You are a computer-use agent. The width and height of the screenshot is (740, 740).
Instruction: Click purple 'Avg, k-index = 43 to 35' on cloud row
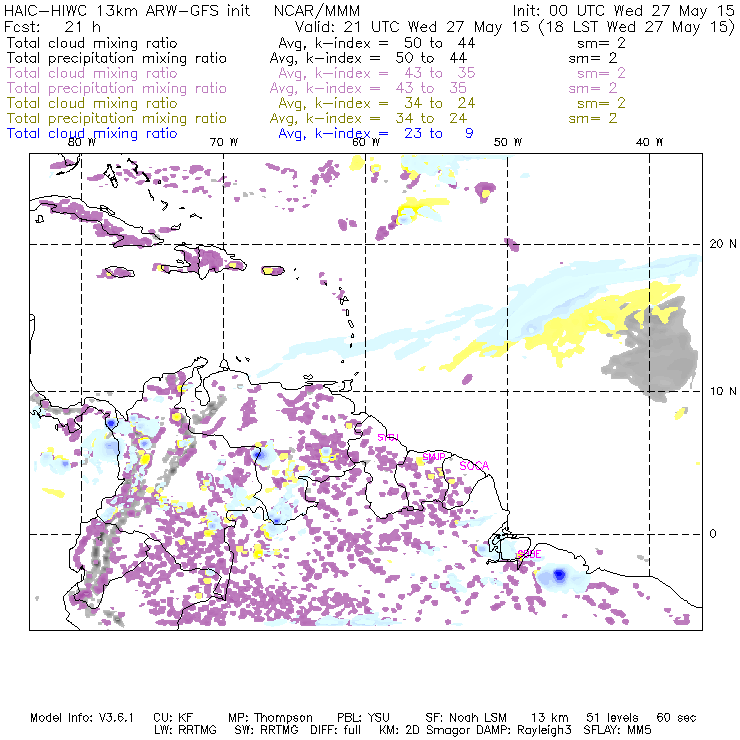[x=377, y=73]
